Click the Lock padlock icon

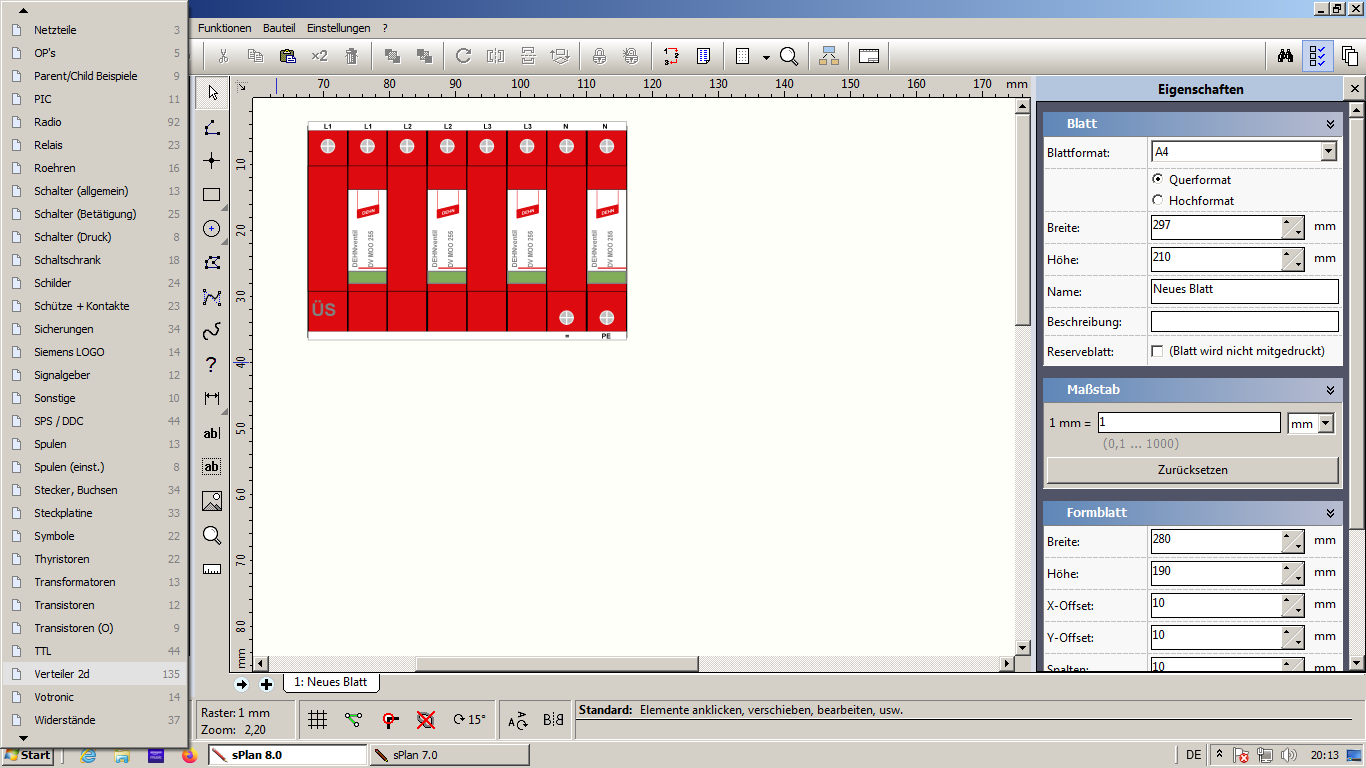pos(599,56)
